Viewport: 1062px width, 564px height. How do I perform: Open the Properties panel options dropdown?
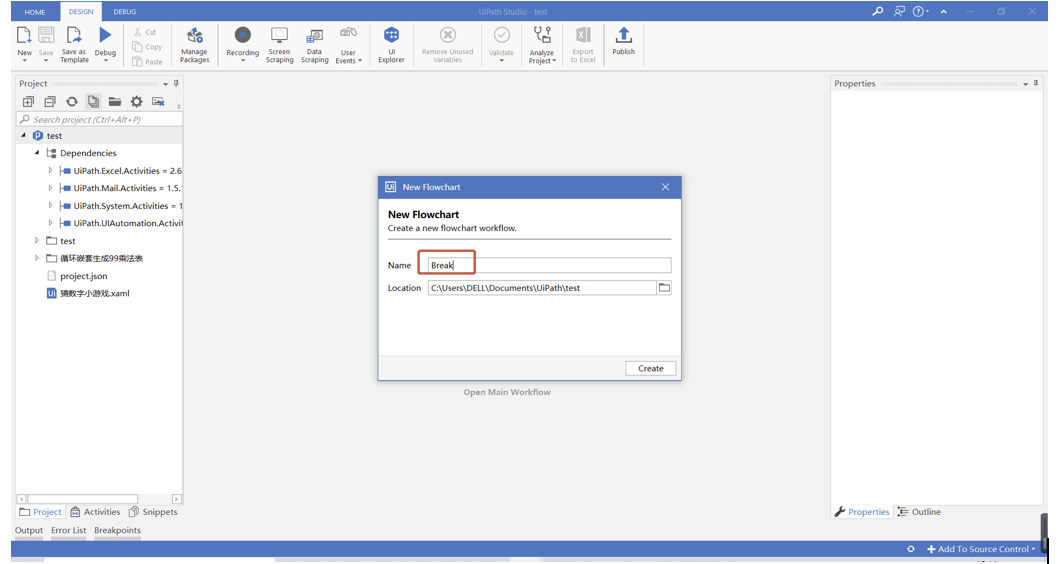(x=1025, y=84)
